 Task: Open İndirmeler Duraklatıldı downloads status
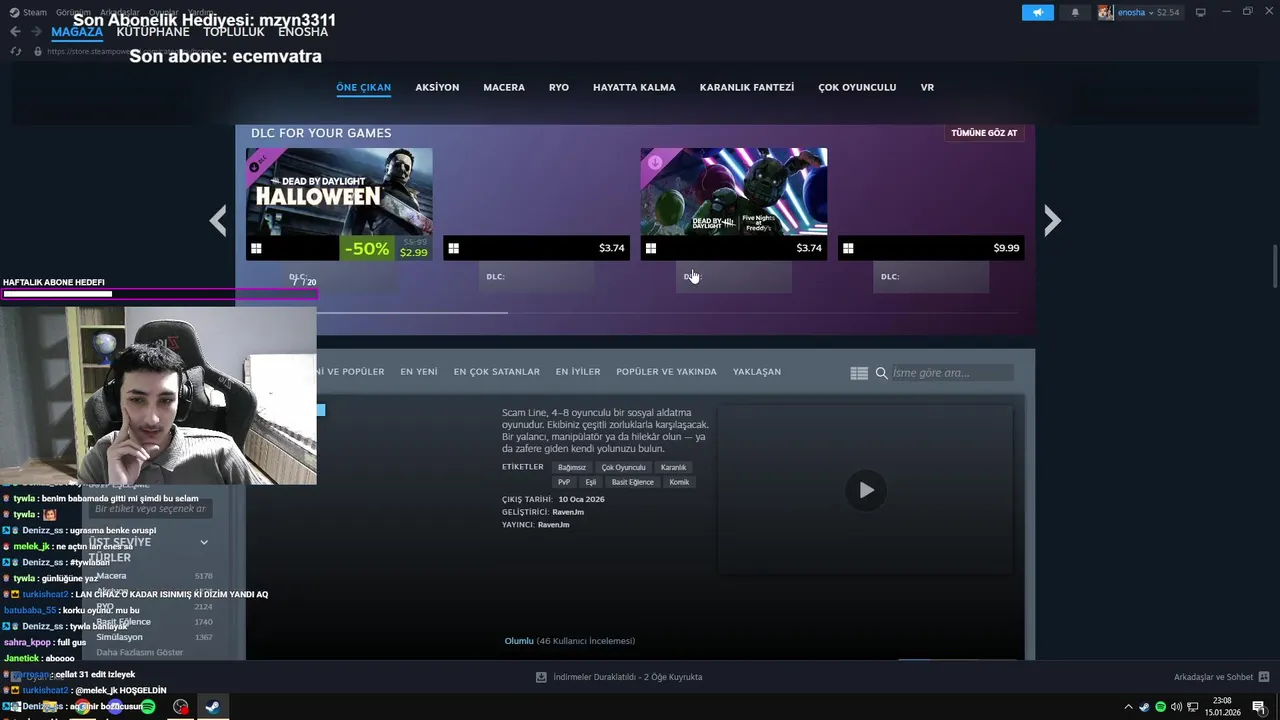point(619,677)
